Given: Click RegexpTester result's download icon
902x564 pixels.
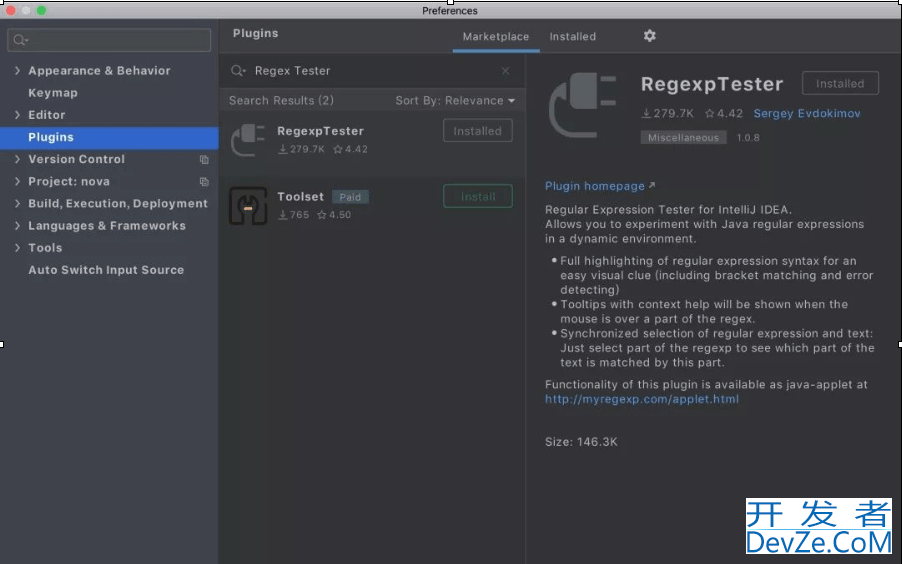Looking at the screenshot, I should (x=282, y=149).
